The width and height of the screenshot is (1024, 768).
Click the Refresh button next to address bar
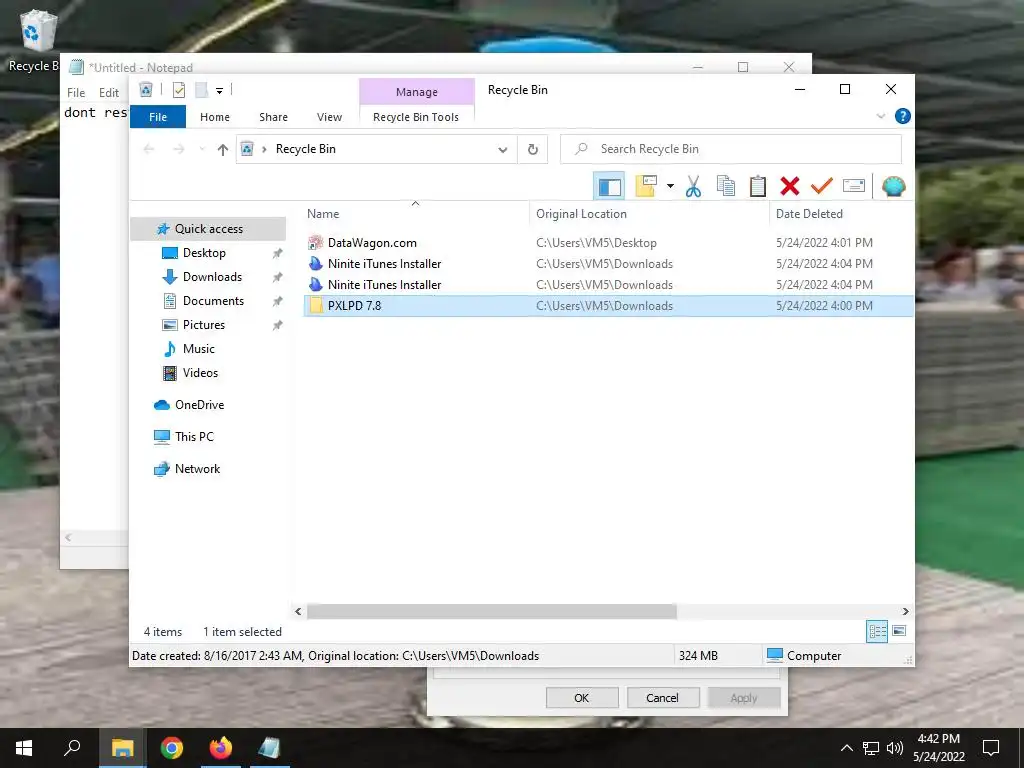(533, 150)
